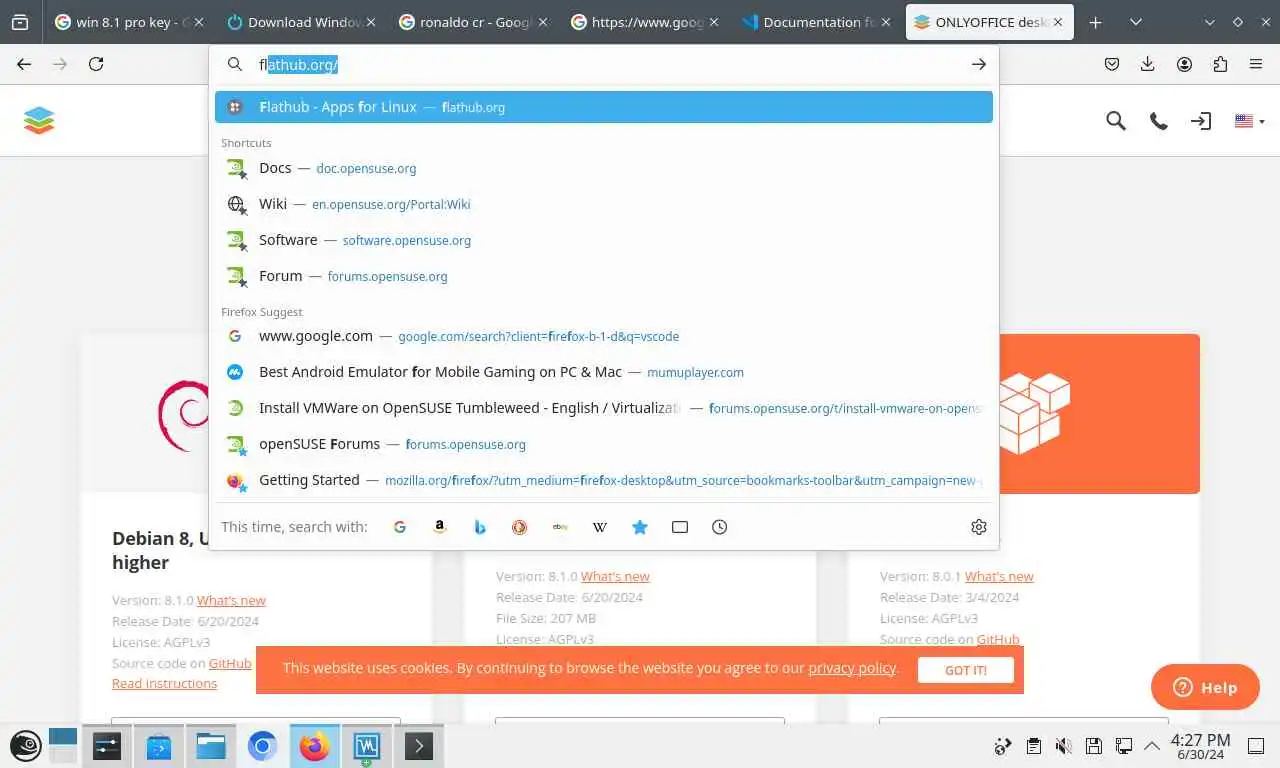Go back to previous page

coord(24,64)
